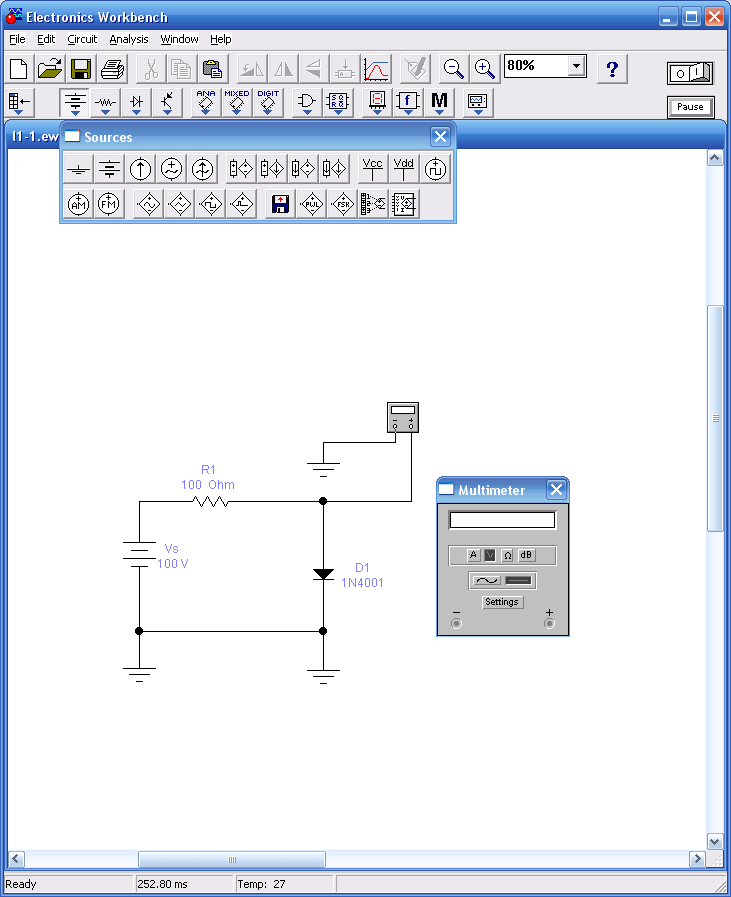Open the Basic components parts bin
Viewport: 731px width, 897px height.
click(105, 102)
